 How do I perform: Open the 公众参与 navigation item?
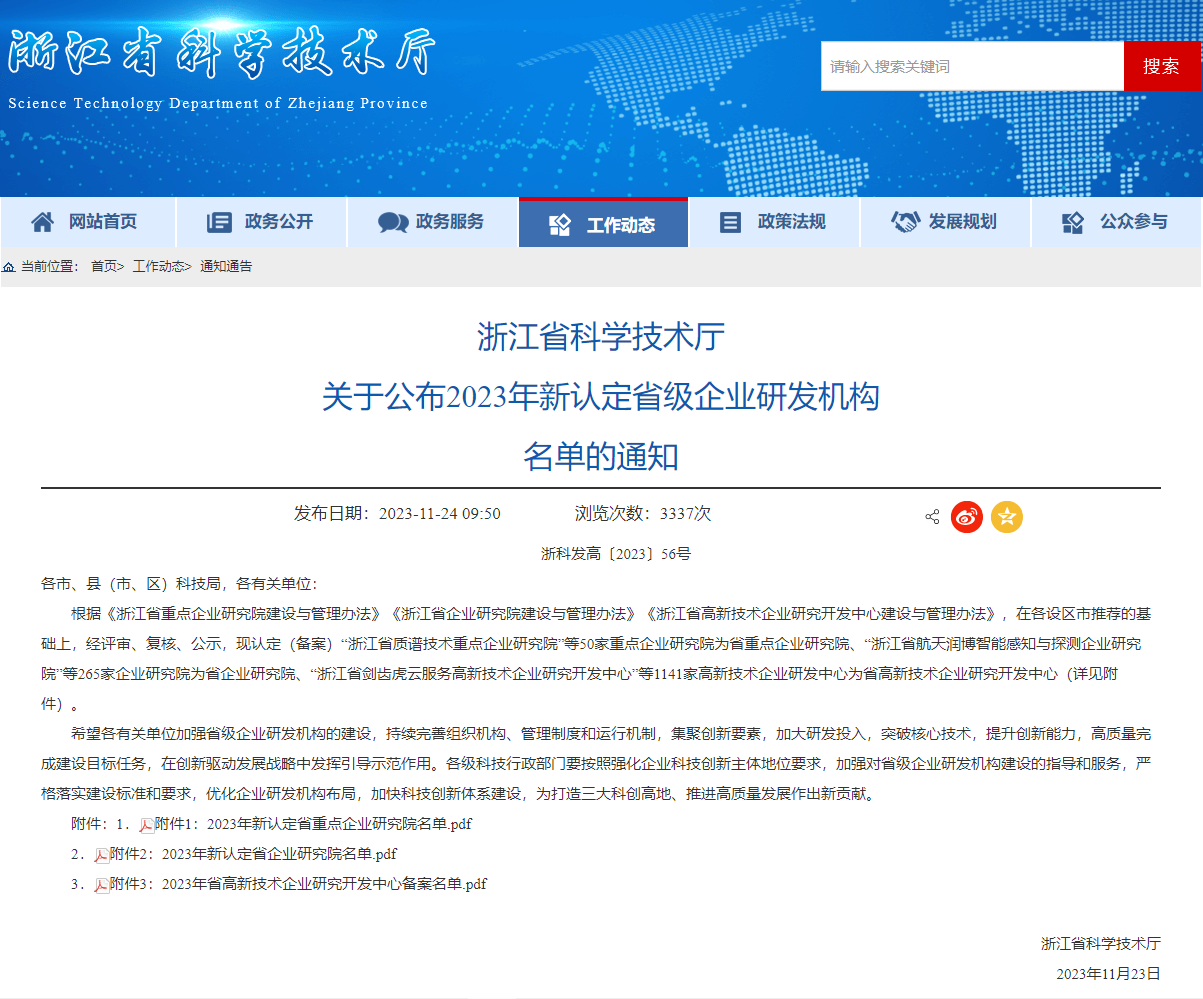click(1116, 222)
